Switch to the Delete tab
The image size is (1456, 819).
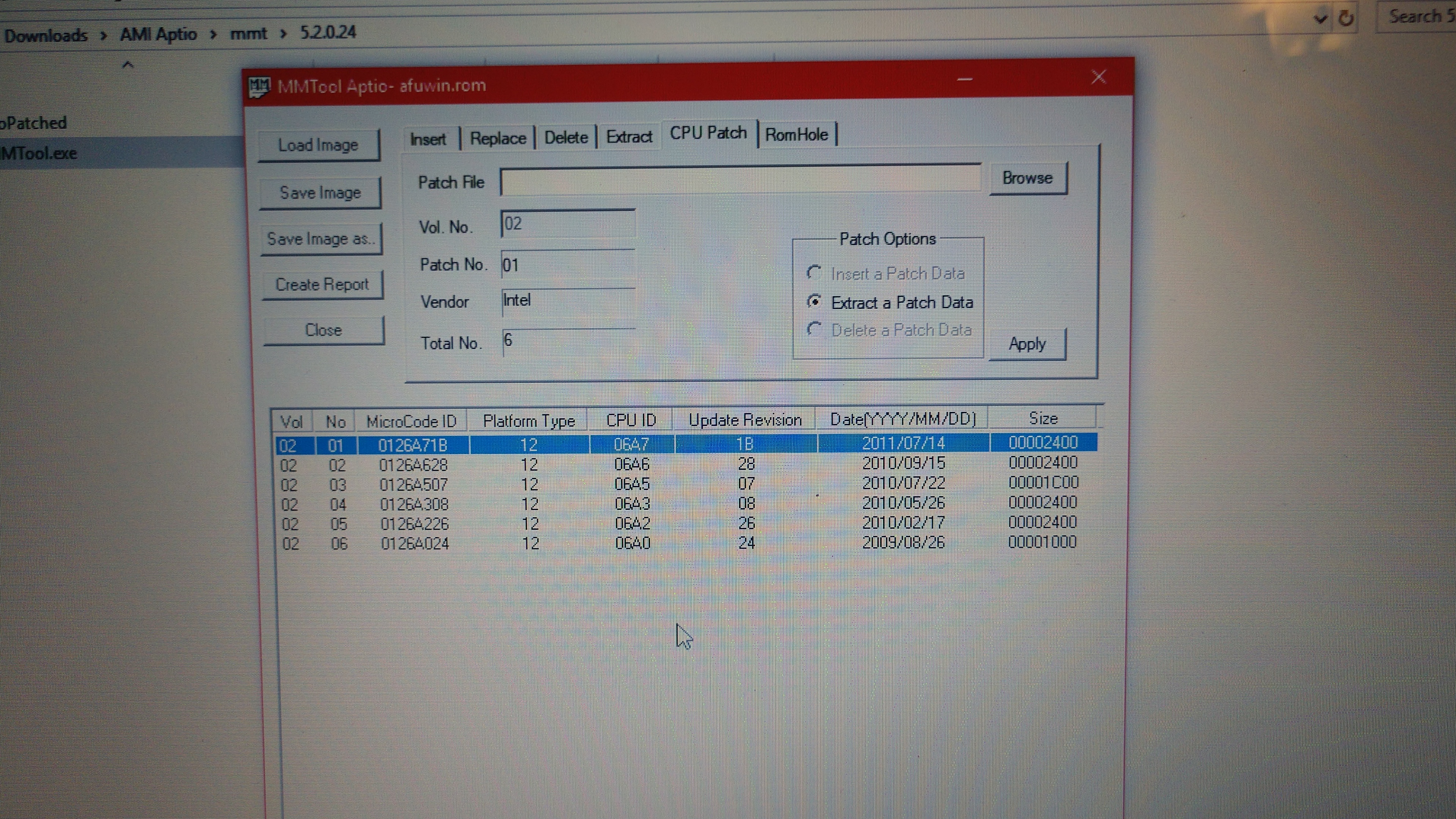(566, 137)
